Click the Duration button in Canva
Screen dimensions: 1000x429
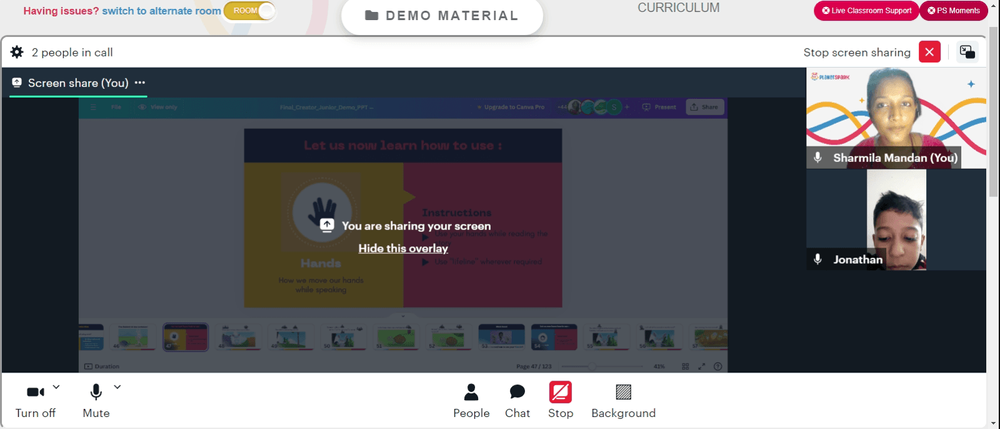(x=102, y=367)
